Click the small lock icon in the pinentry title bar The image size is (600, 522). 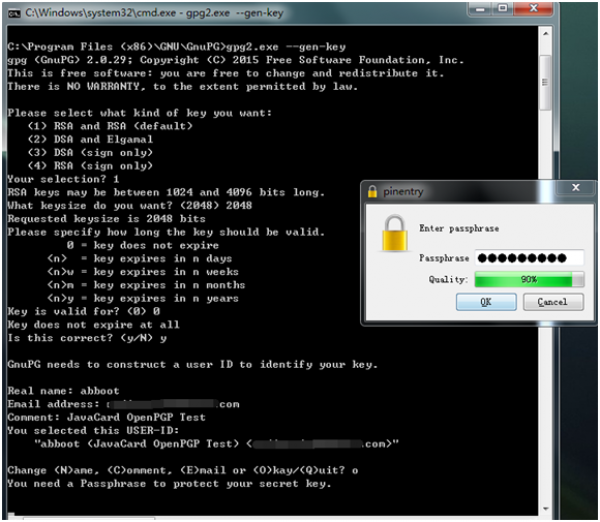[372, 191]
